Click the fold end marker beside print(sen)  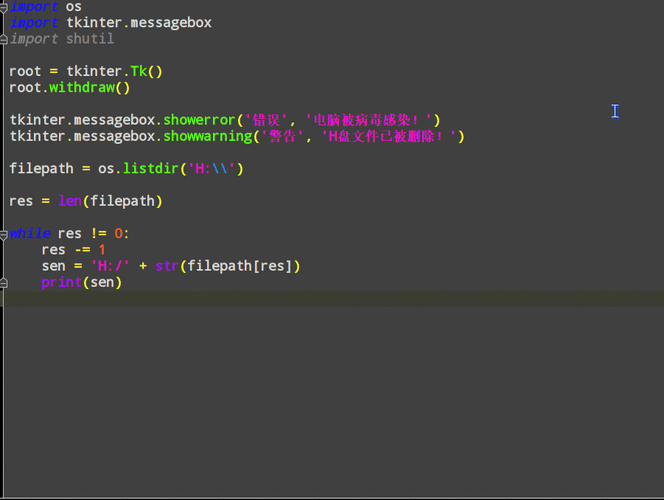(x=3, y=283)
